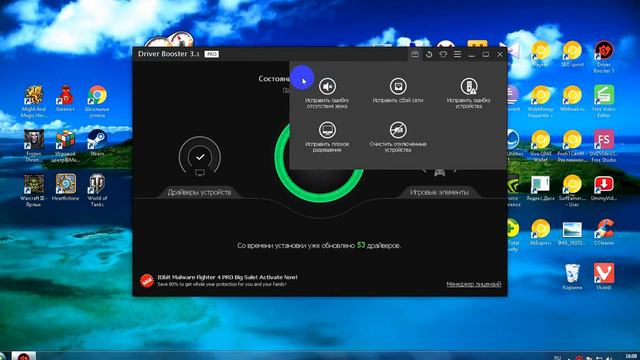Click the PRO badge beside title
This screenshot has height=360, width=640.
coord(211,54)
